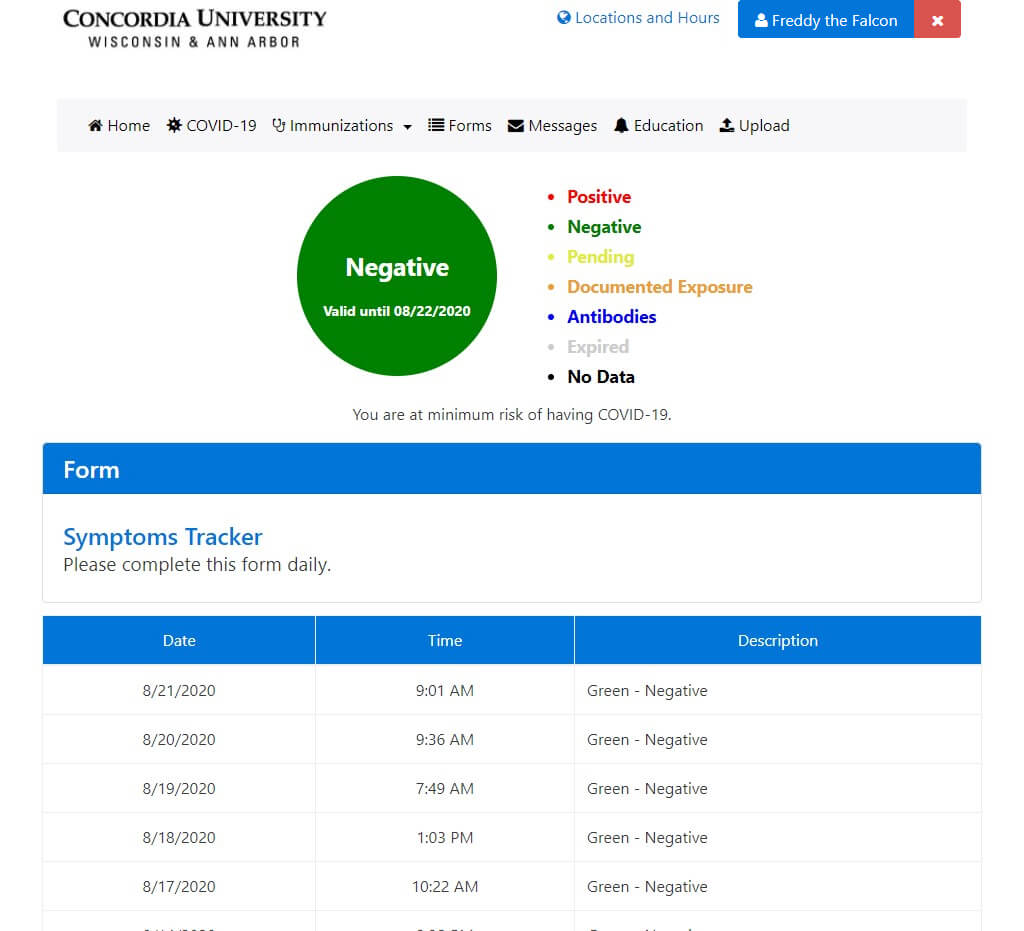The height and width of the screenshot is (931, 1024).
Task: Go to the Forms page
Action: pyautogui.click(x=460, y=125)
